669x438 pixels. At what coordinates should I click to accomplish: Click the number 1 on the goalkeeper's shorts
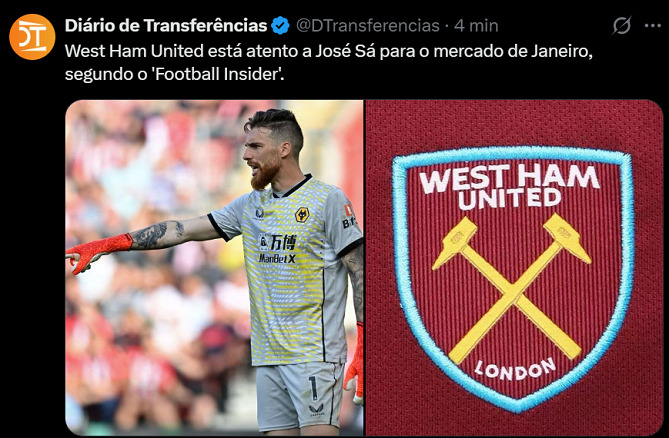pyautogui.click(x=314, y=388)
